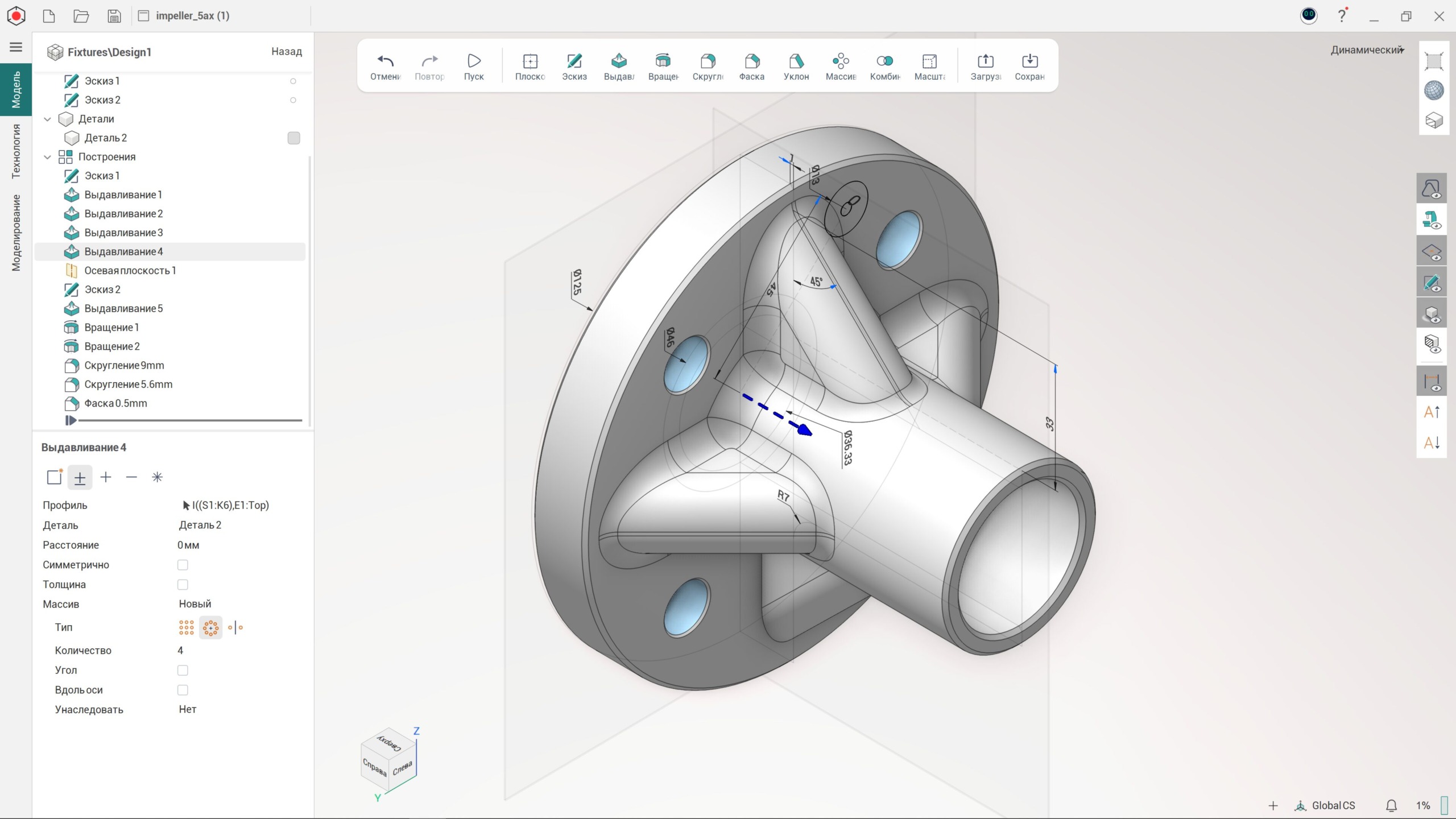Click the Уклон (Draft) tool icon

[x=796, y=61]
